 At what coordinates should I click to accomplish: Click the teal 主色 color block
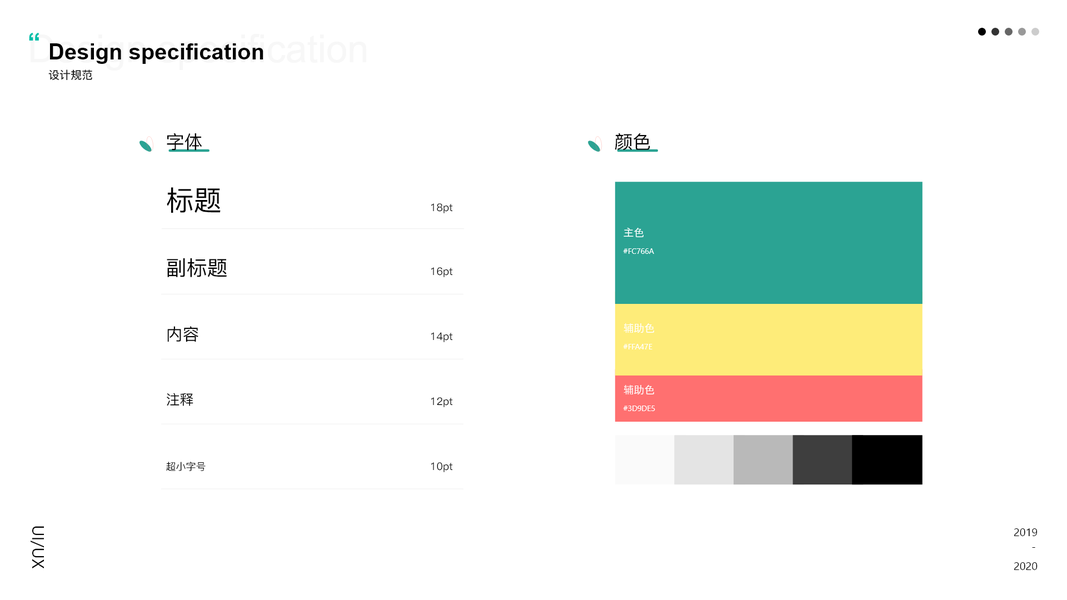(768, 242)
